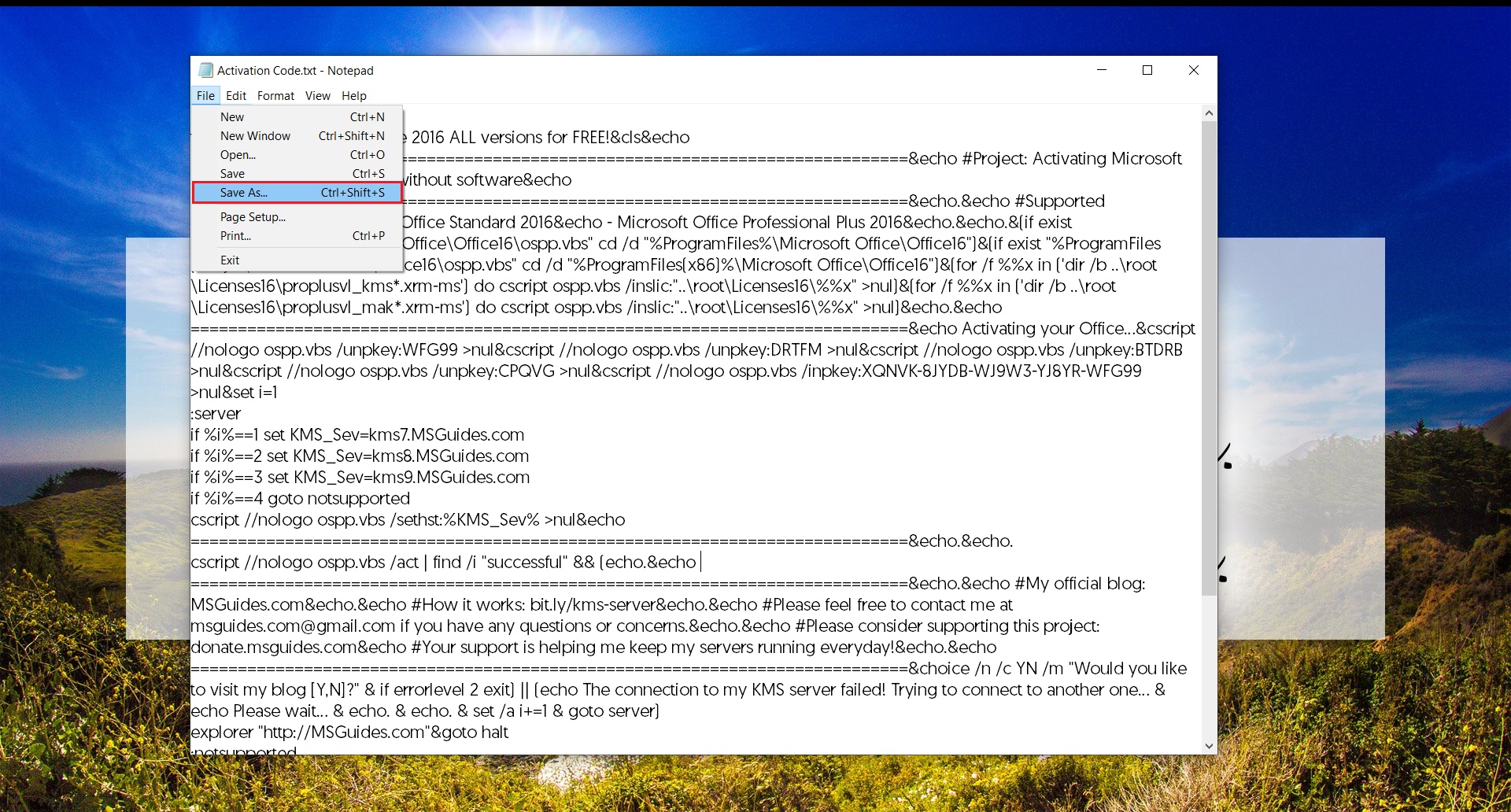Click the window title 'Activation Code.txt - Notepad'
The width and height of the screenshot is (1511, 812).
click(295, 70)
